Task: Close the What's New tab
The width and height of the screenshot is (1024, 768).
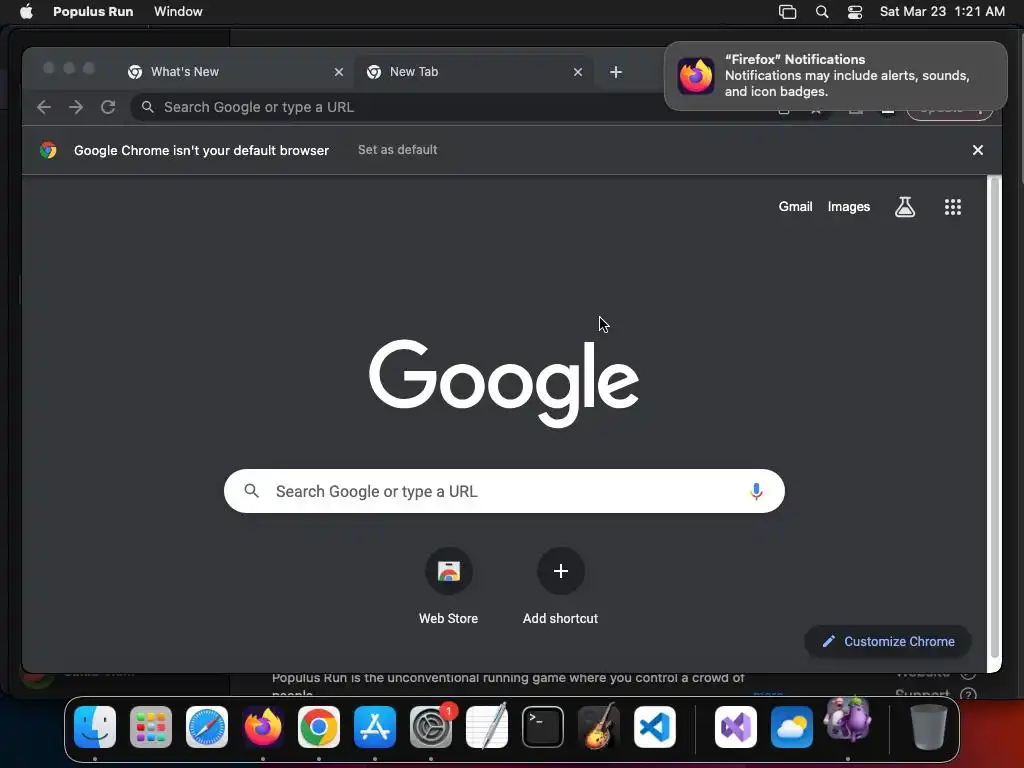Action: (x=339, y=72)
